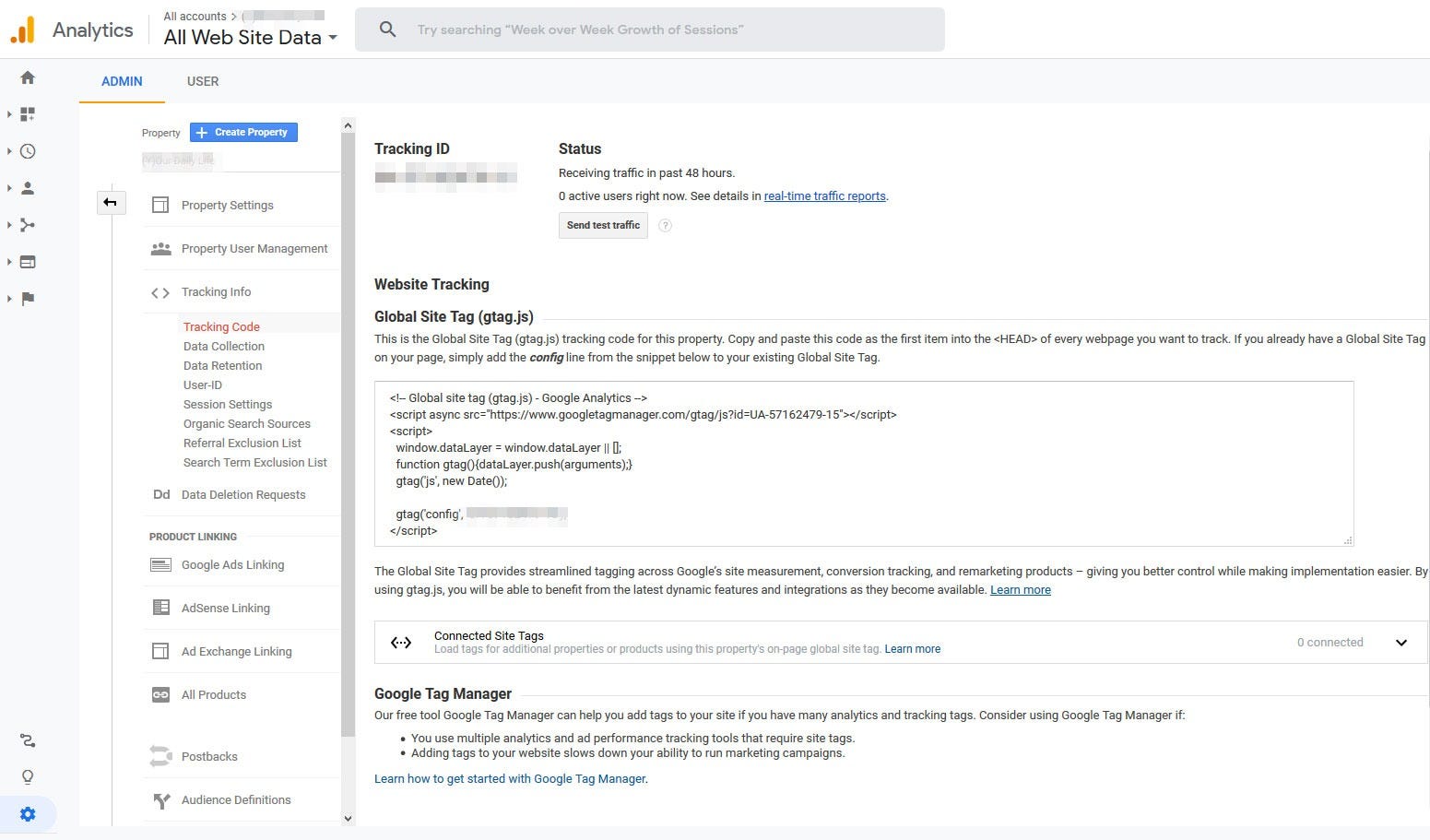Image resolution: width=1430 pixels, height=840 pixels.
Task: Open Behavior icon in left rail
Action: pyautogui.click(x=28, y=262)
